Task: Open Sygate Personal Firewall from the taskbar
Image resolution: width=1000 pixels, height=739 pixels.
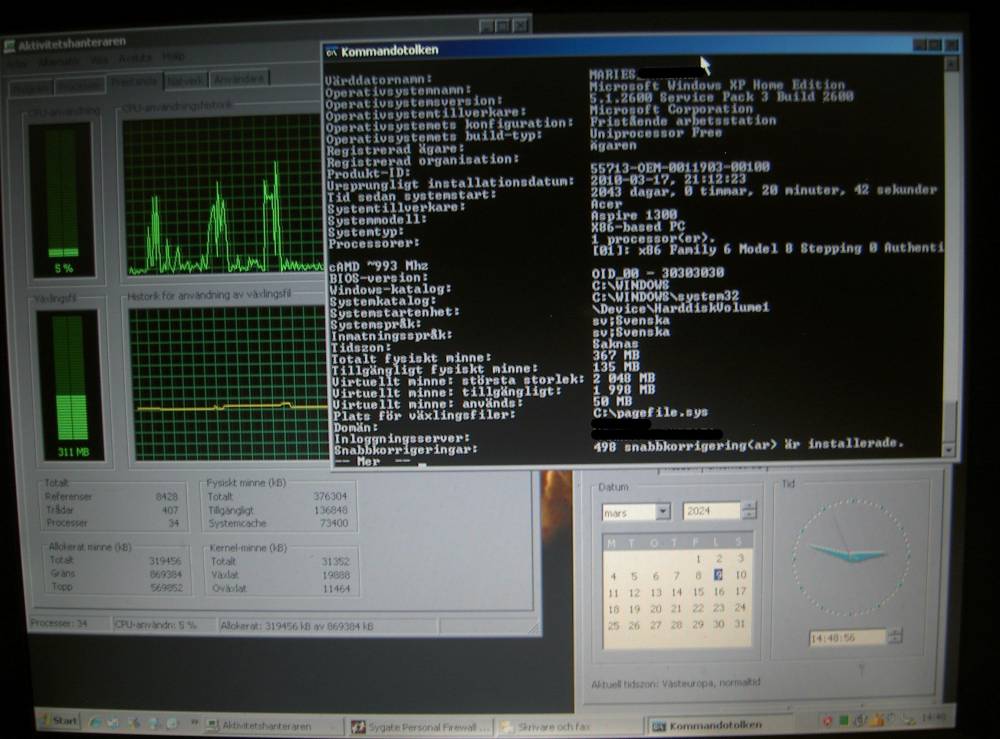Action: [x=421, y=727]
